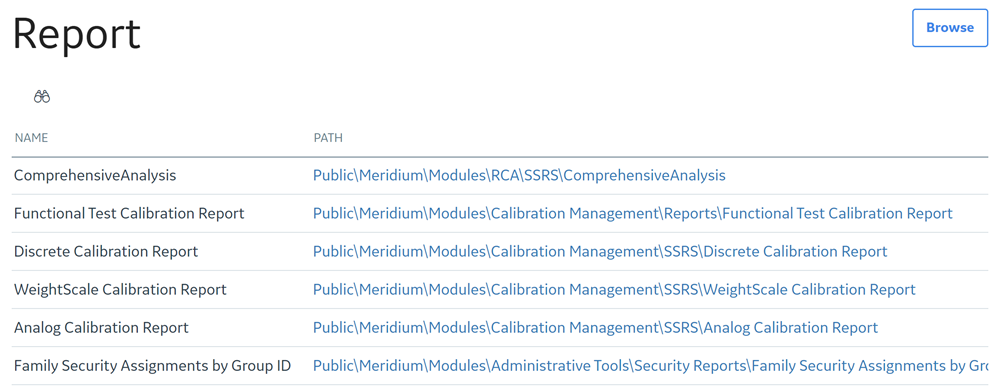Open the Functional Test Calibration Report path link
1000x389 pixels.
tap(633, 214)
